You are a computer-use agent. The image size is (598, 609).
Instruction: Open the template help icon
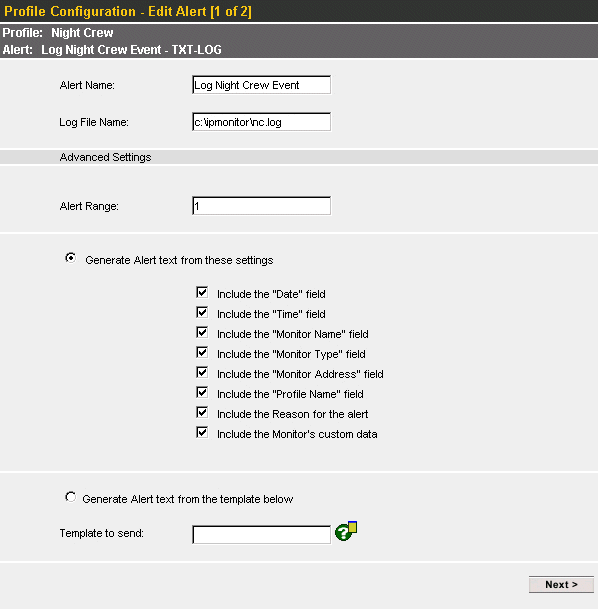coord(346,531)
